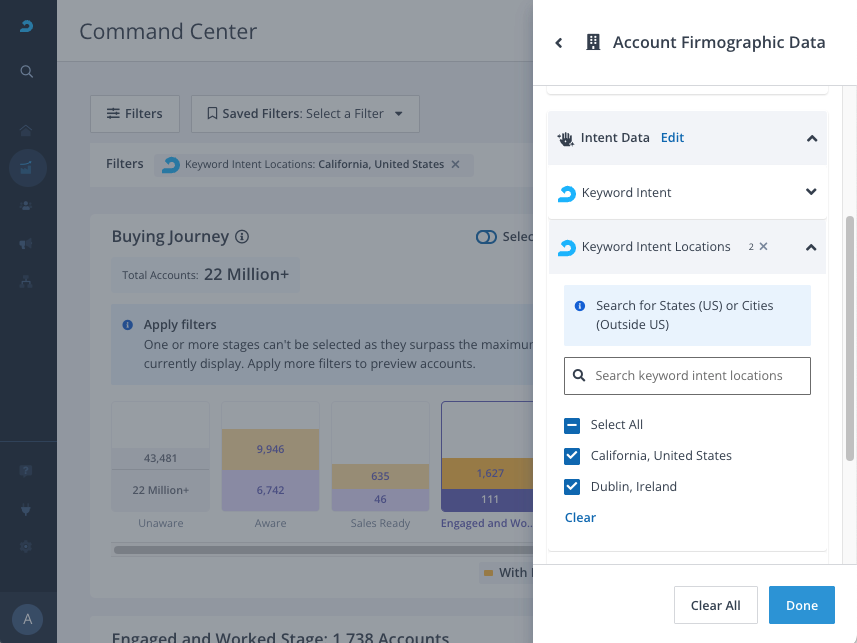Click the Clear link under locations
857x643 pixels.
pyautogui.click(x=580, y=517)
